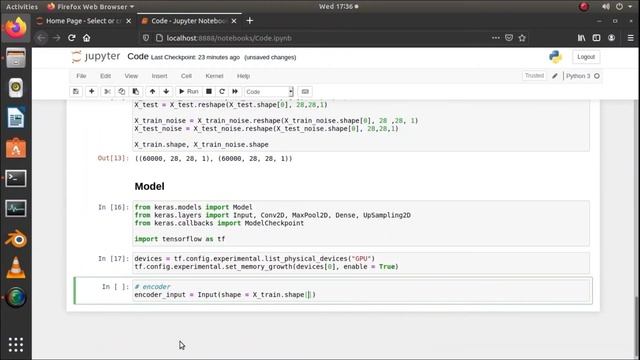Viewport: 640px width, 360px height.
Task: Show Applications grid in the dock
Action: [16, 345]
